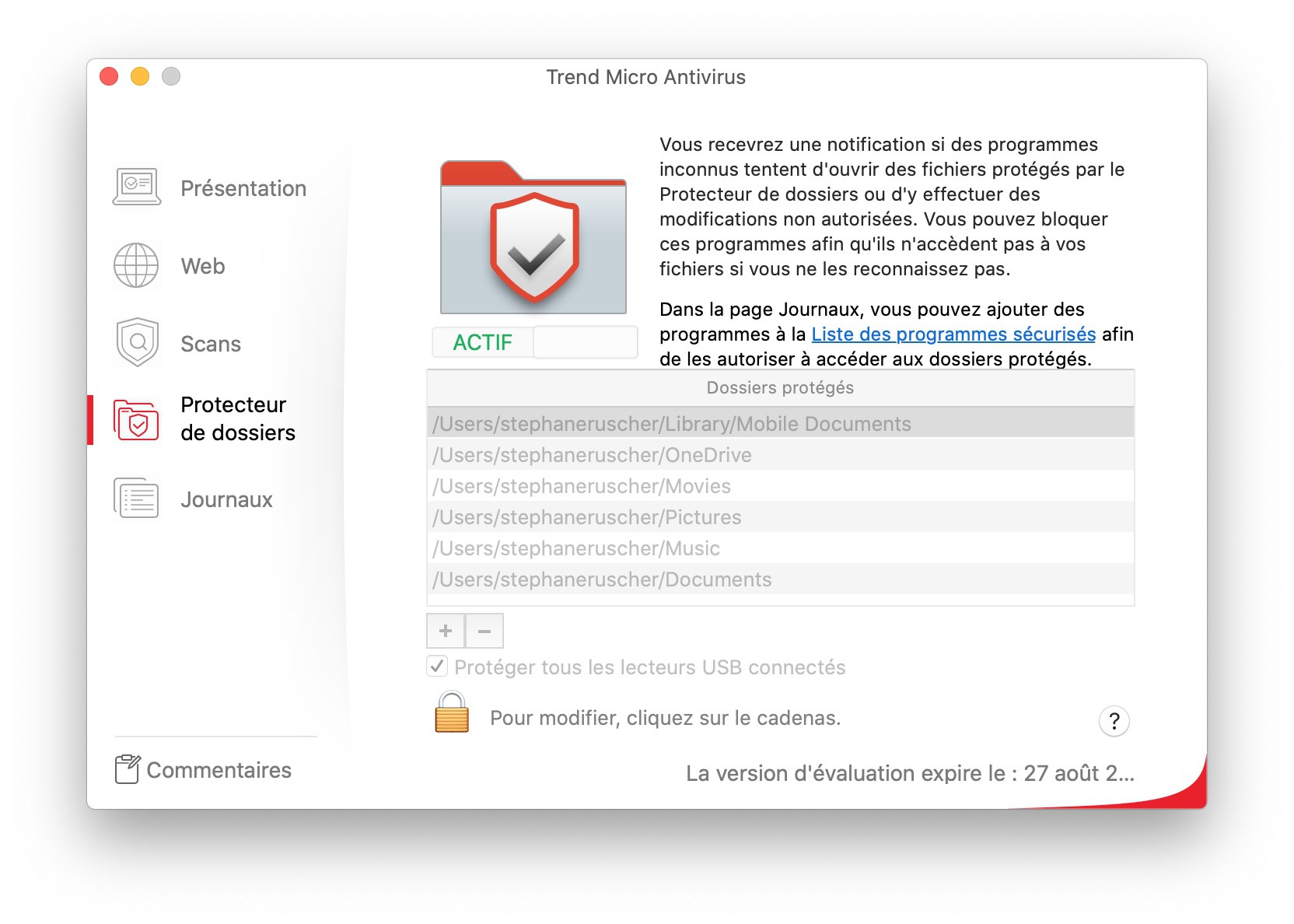Open the Journaux list icon
The height and width of the screenshot is (924, 1294).
point(137,499)
